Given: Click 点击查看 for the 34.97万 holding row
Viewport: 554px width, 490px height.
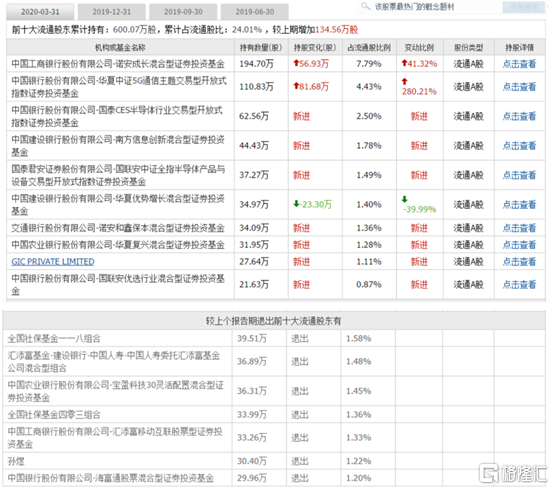Looking at the screenshot, I should pos(519,205).
